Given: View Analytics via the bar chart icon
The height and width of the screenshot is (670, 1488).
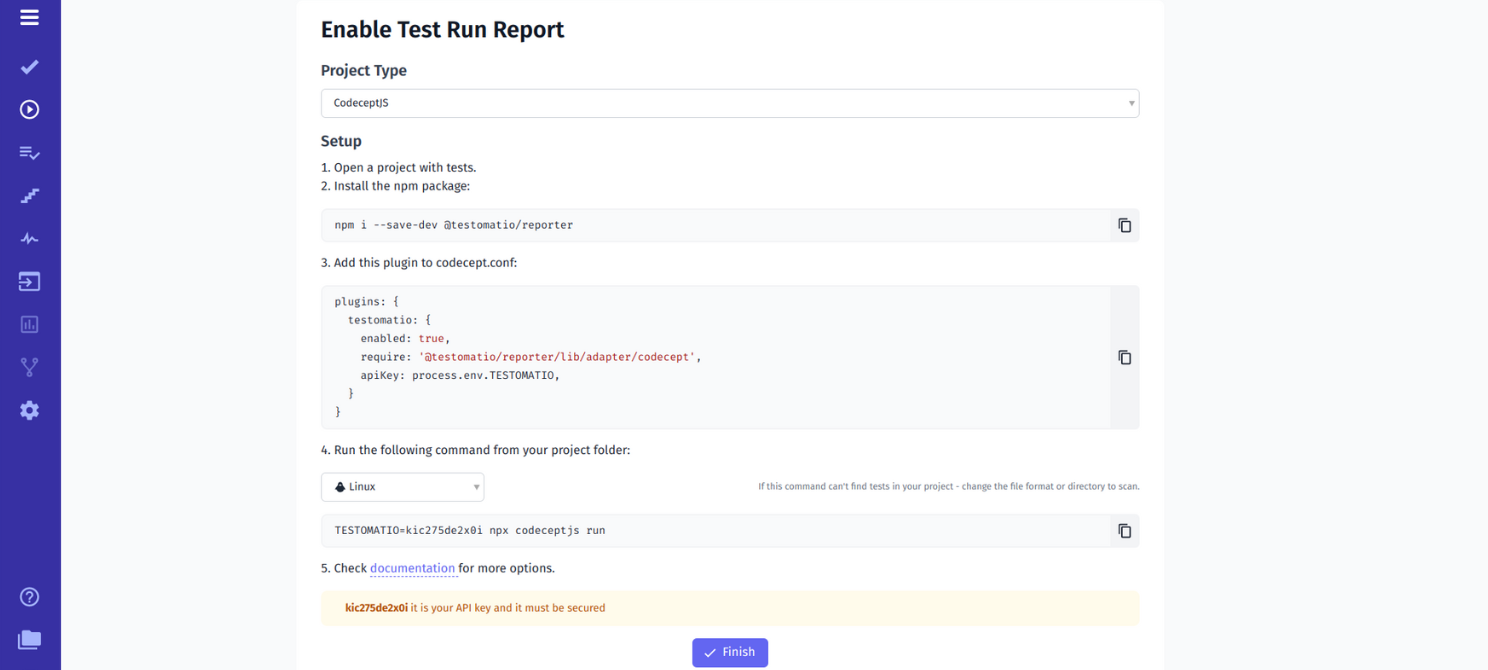Looking at the screenshot, I should (x=29, y=324).
